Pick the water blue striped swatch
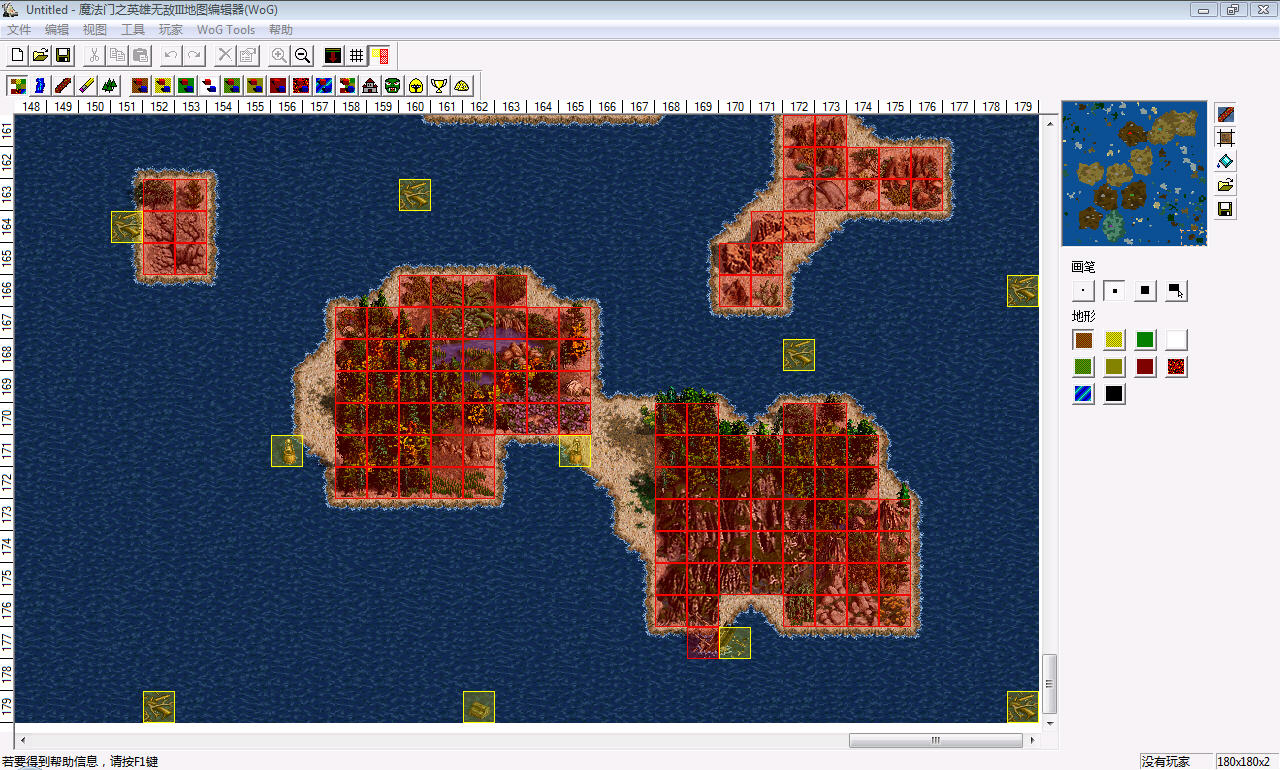This screenshot has height=770, width=1280. tap(1083, 394)
